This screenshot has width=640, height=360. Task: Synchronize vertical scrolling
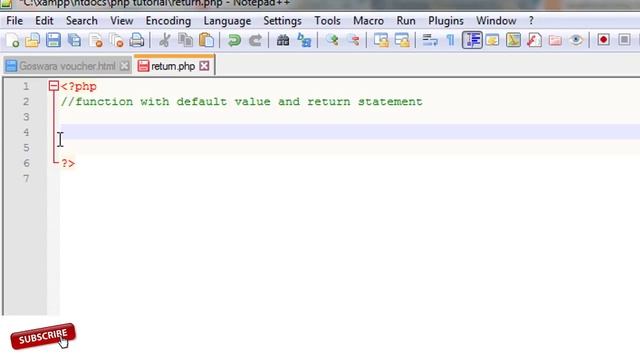coord(381,40)
